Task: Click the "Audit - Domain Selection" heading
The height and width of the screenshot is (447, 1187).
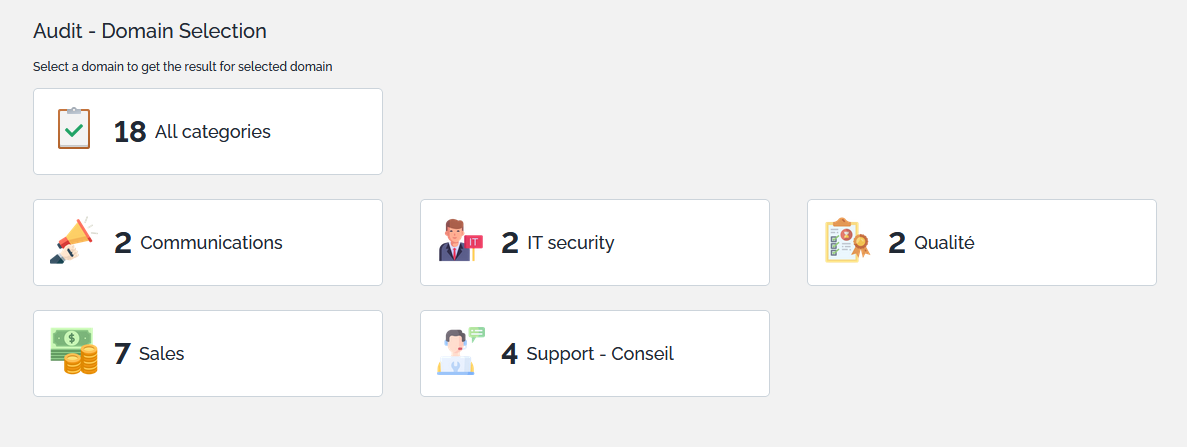Action: tap(150, 31)
